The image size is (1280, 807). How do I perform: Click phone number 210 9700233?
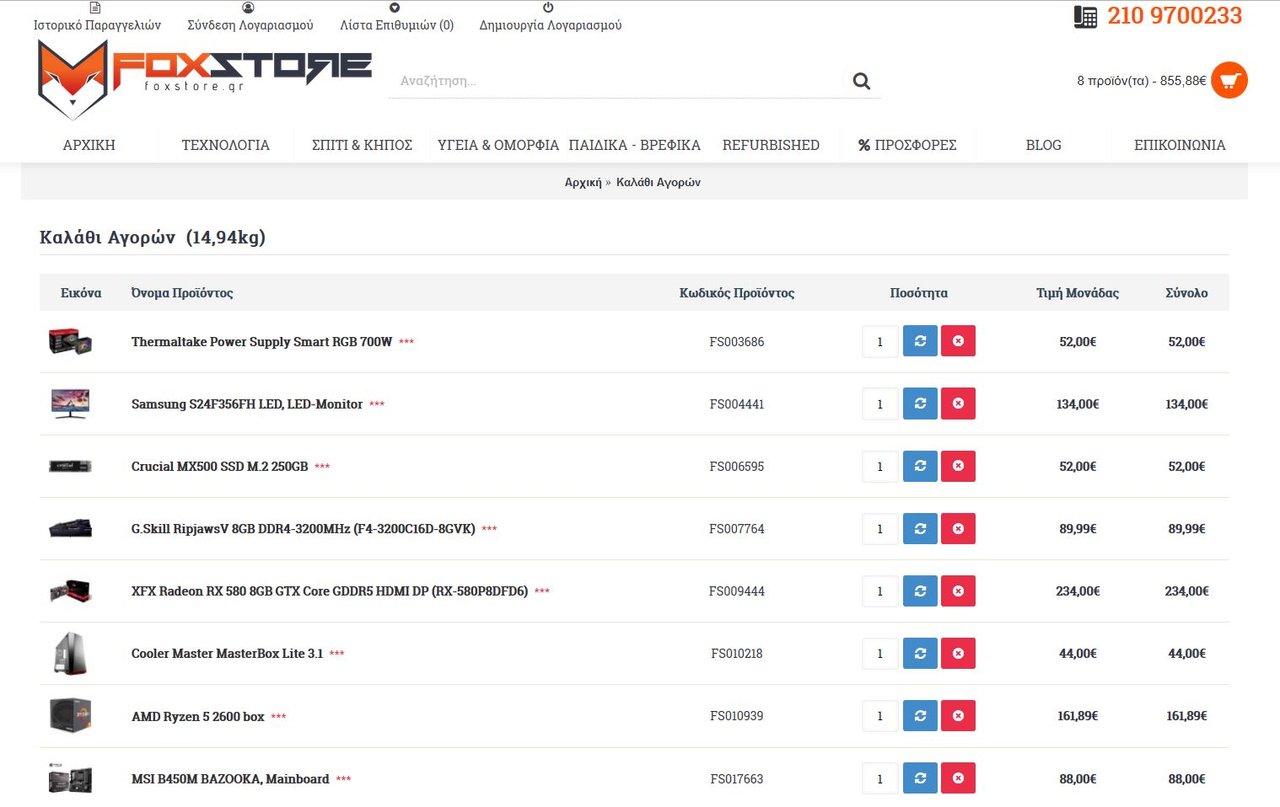(x=1175, y=16)
